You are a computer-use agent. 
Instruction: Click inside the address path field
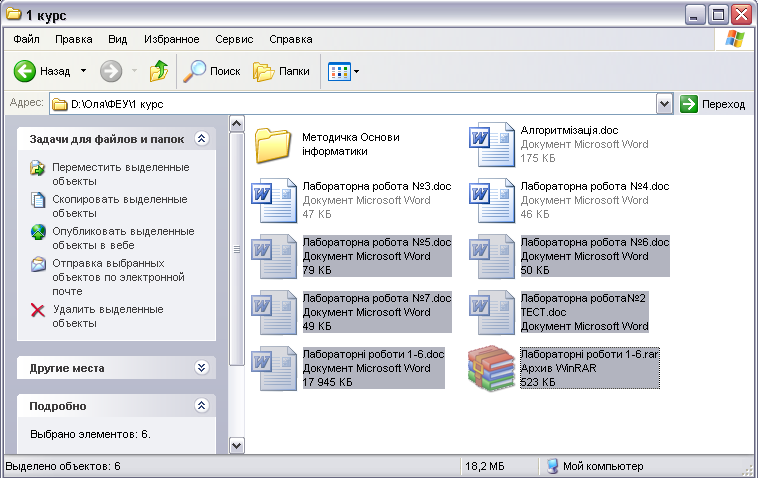click(353, 104)
